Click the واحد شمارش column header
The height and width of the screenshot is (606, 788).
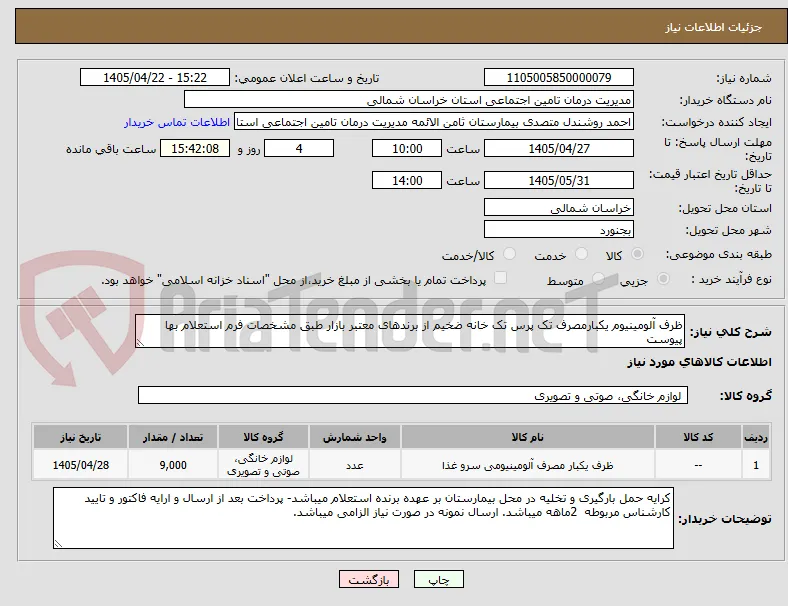tap(355, 437)
